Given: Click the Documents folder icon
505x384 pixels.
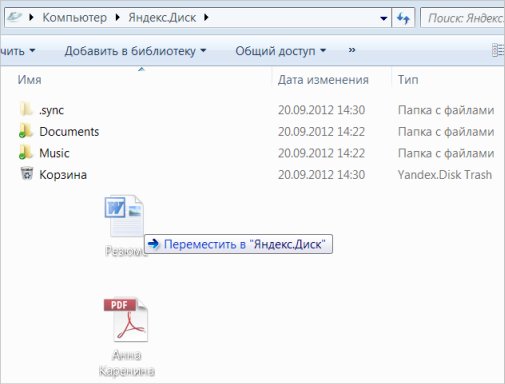Looking at the screenshot, I should [26, 131].
